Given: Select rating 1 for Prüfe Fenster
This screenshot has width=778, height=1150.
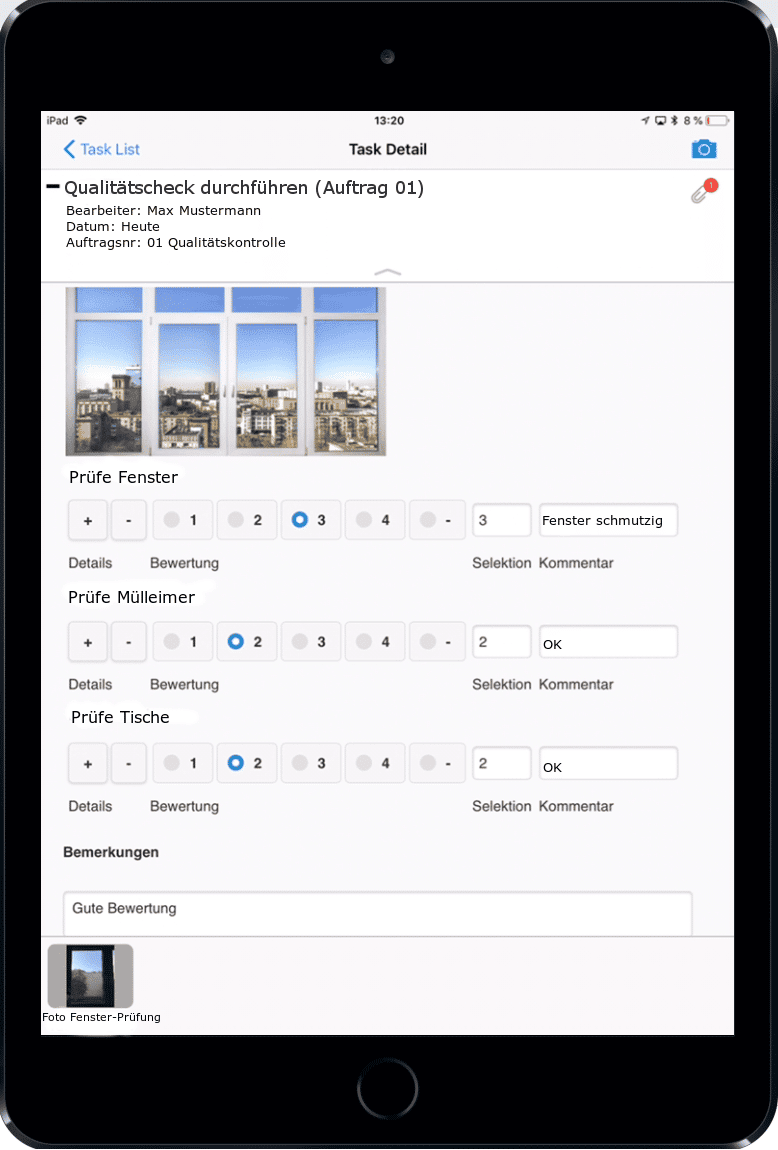Looking at the screenshot, I should point(182,520).
